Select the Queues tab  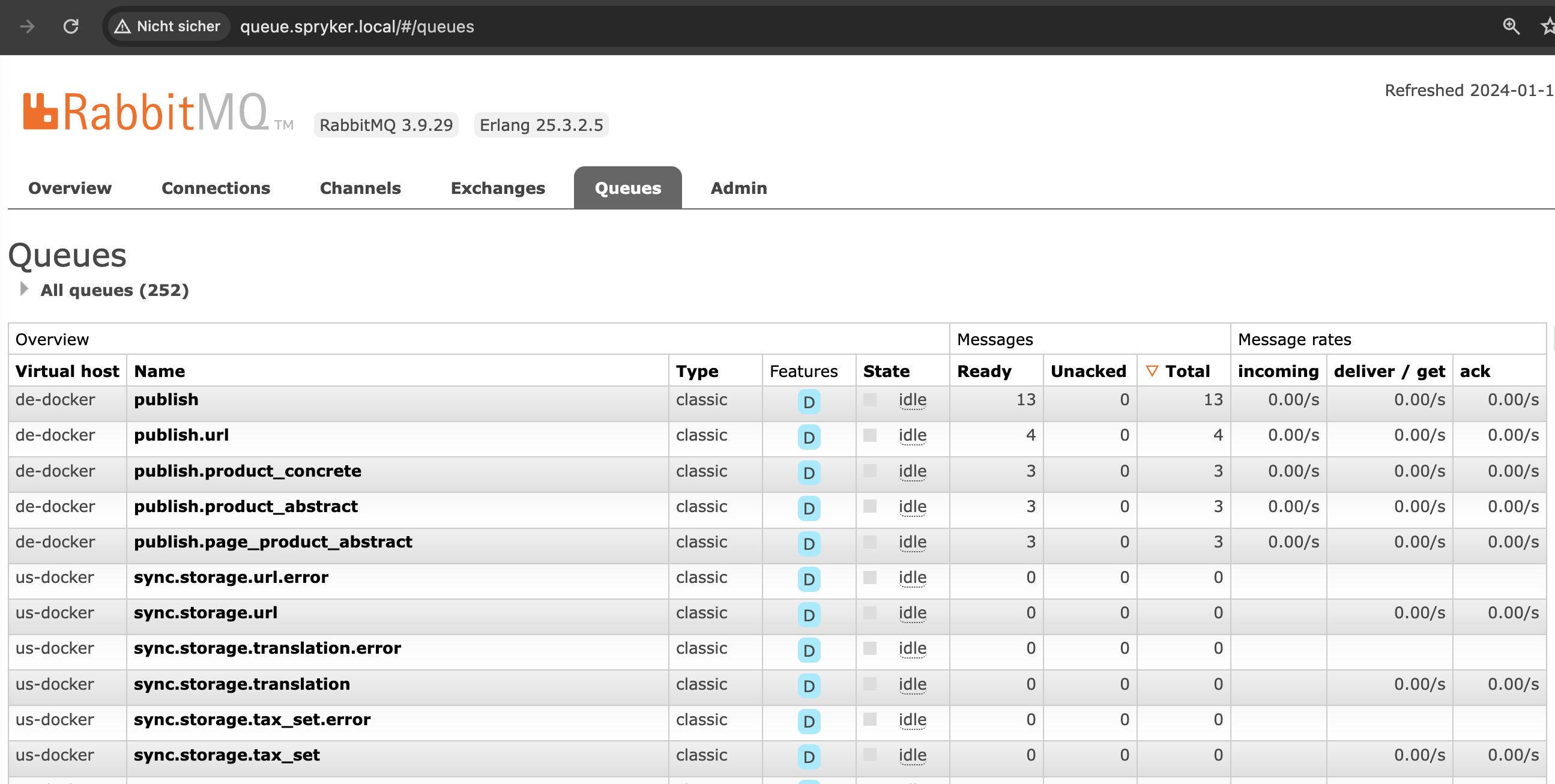click(x=628, y=188)
